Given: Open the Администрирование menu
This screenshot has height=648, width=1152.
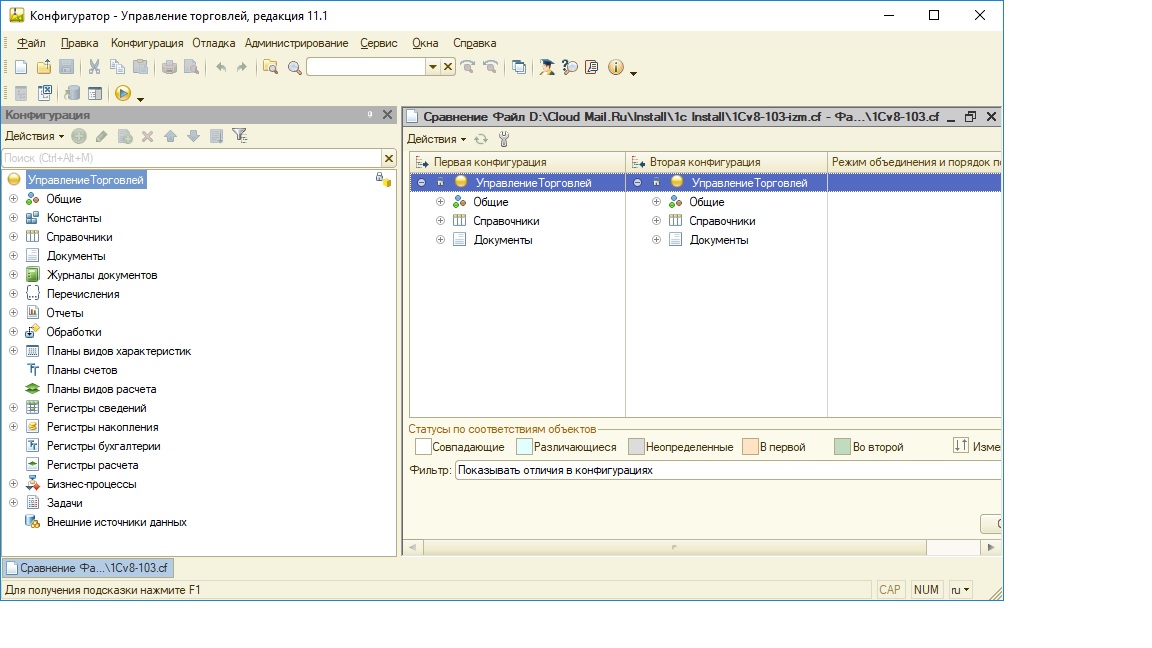Looking at the screenshot, I should tap(296, 43).
